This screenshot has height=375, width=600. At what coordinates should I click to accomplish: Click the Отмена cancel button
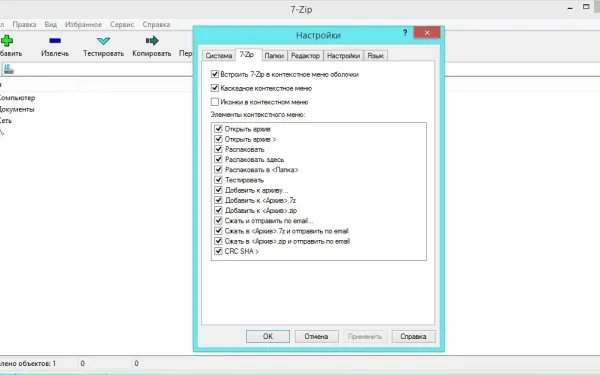click(316, 336)
